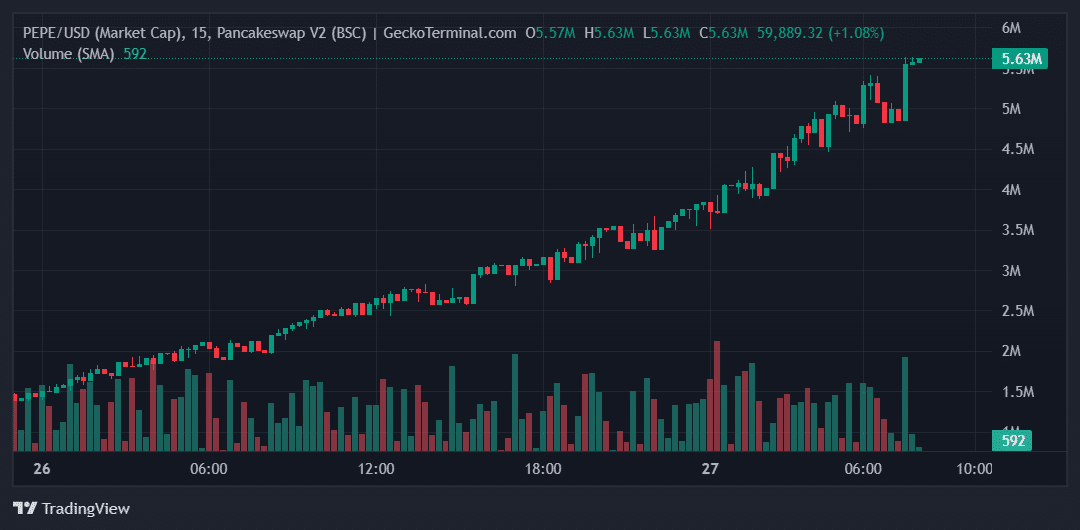Click the 26 date label on time axis
This screenshot has width=1080, height=530.
point(42,469)
